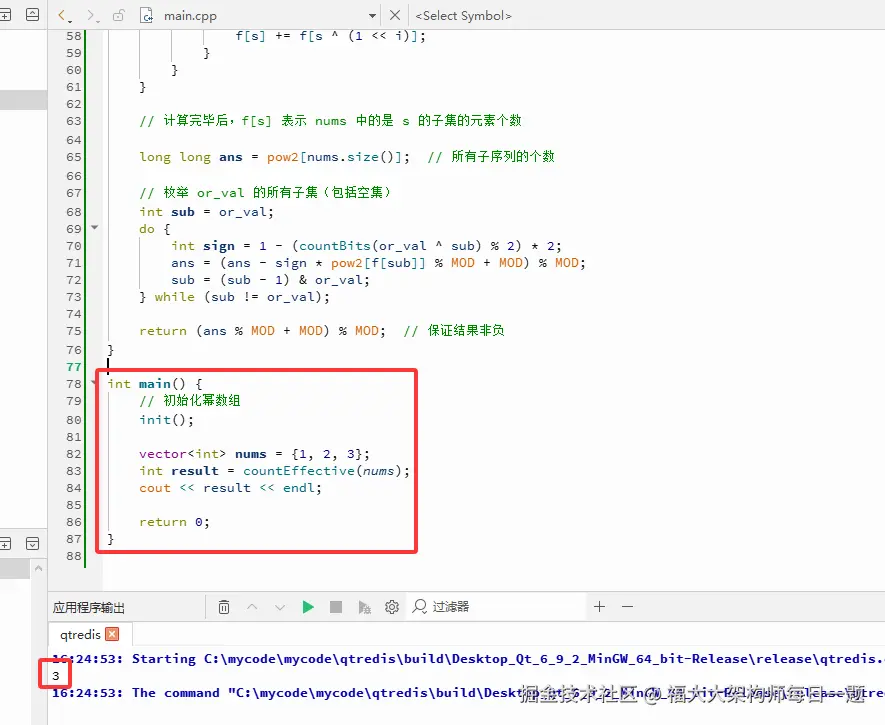
Task: Go back to previous editor location
Action: (x=62, y=15)
